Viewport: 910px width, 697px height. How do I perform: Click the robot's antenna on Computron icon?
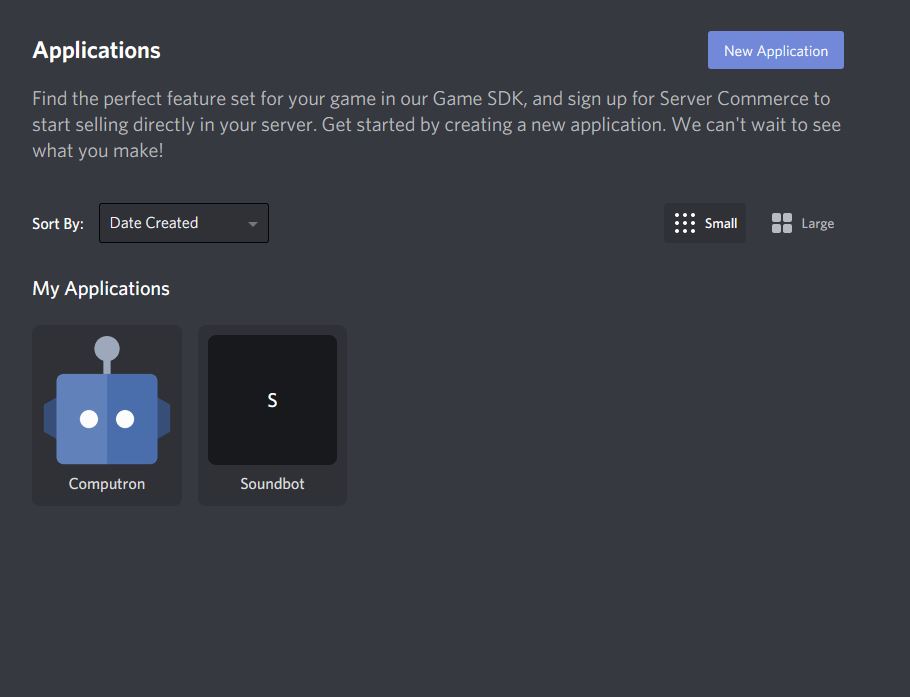tap(107, 354)
